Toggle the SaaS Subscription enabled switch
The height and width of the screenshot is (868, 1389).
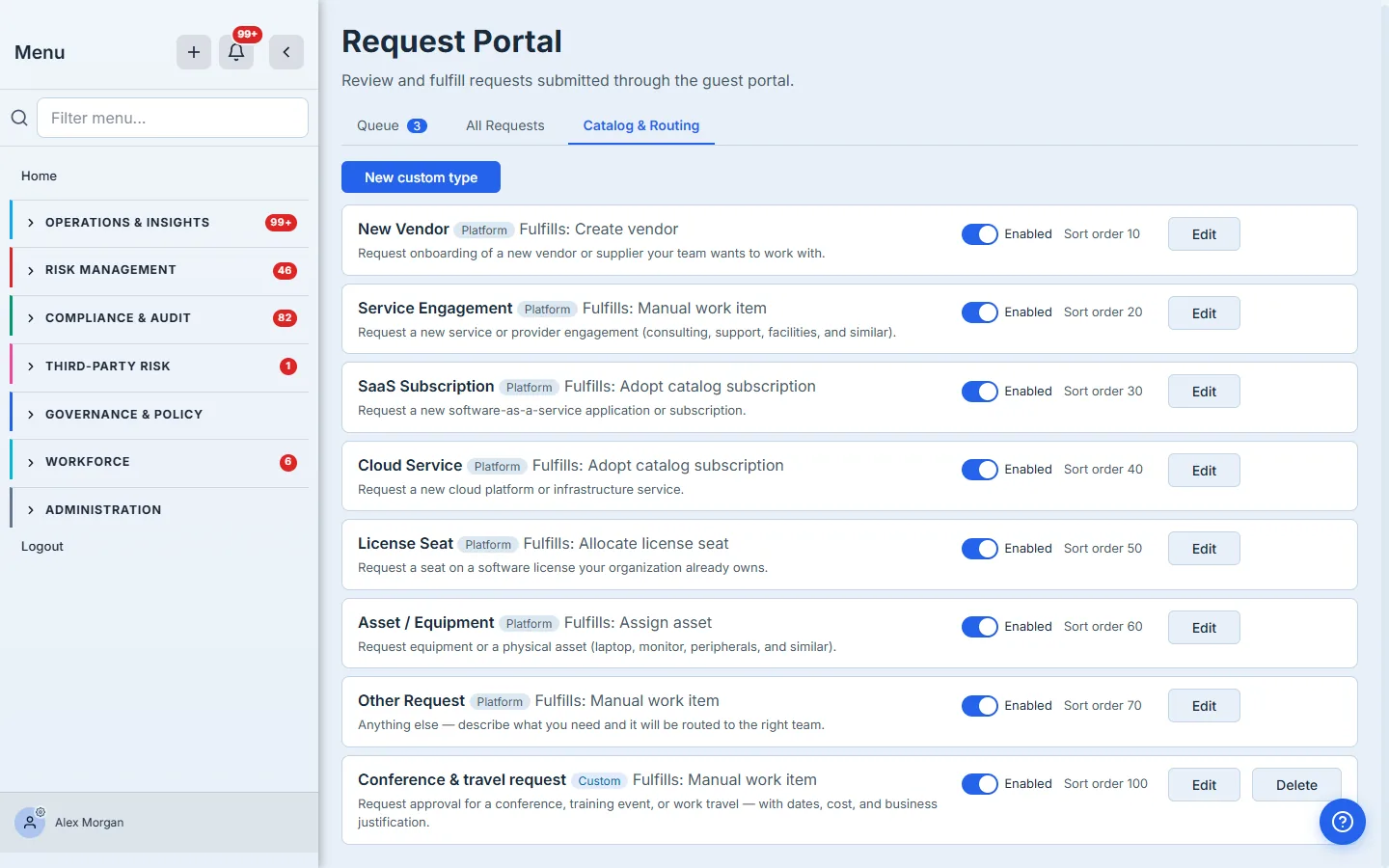coord(980,392)
